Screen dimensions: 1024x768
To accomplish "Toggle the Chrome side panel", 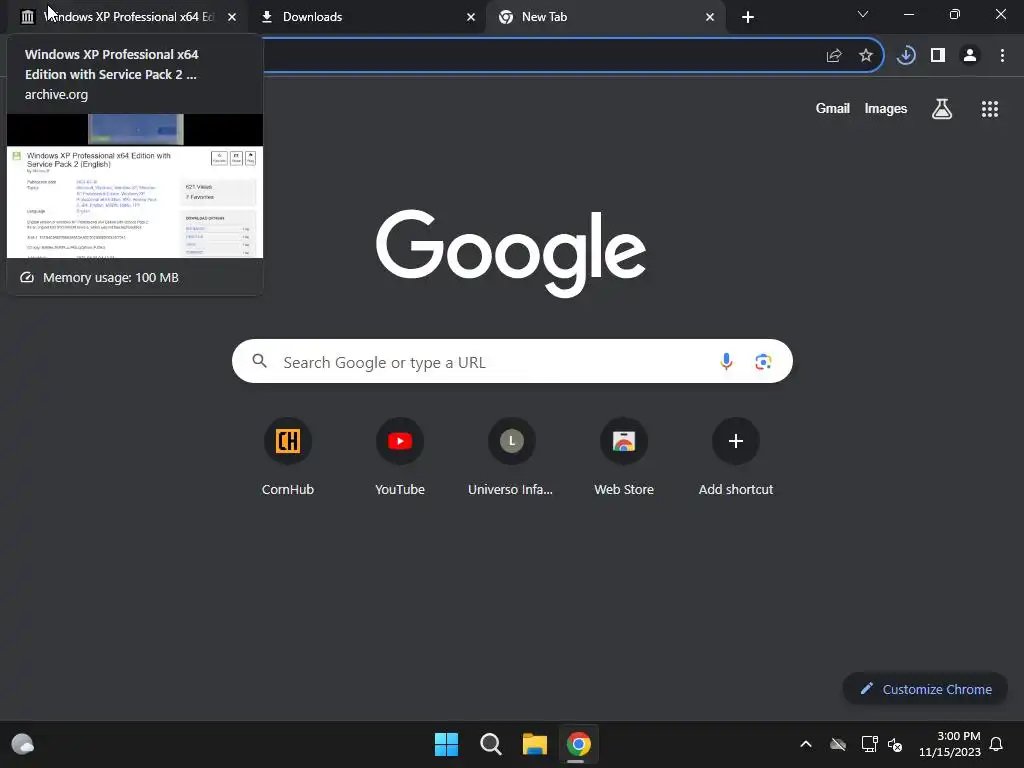I will (938, 56).
